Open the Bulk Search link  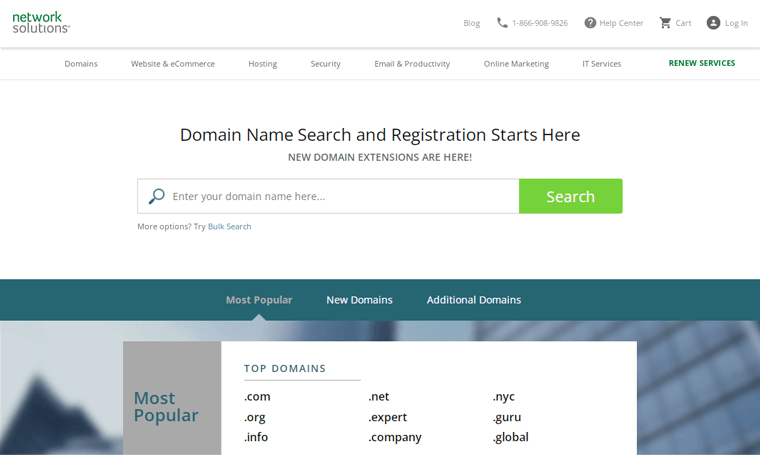(x=229, y=226)
